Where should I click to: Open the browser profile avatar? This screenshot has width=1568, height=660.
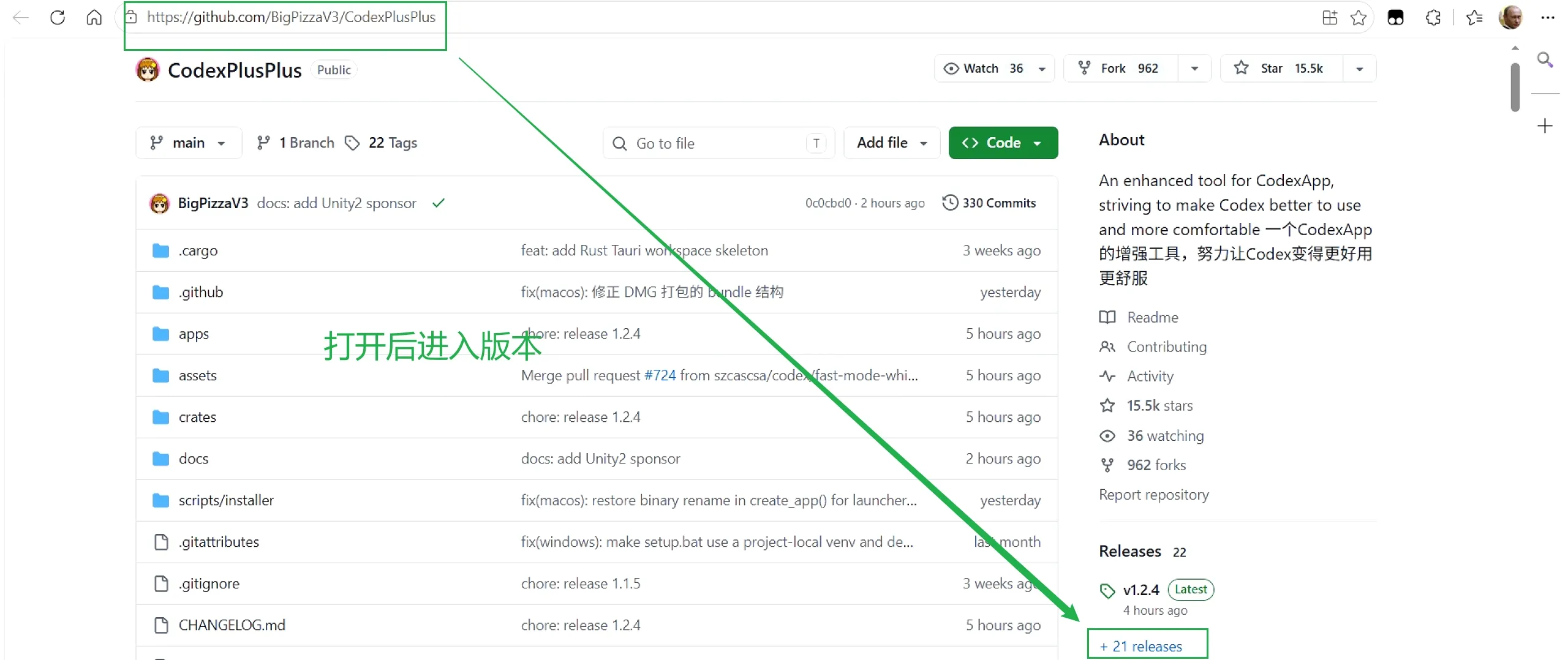click(x=1510, y=17)
